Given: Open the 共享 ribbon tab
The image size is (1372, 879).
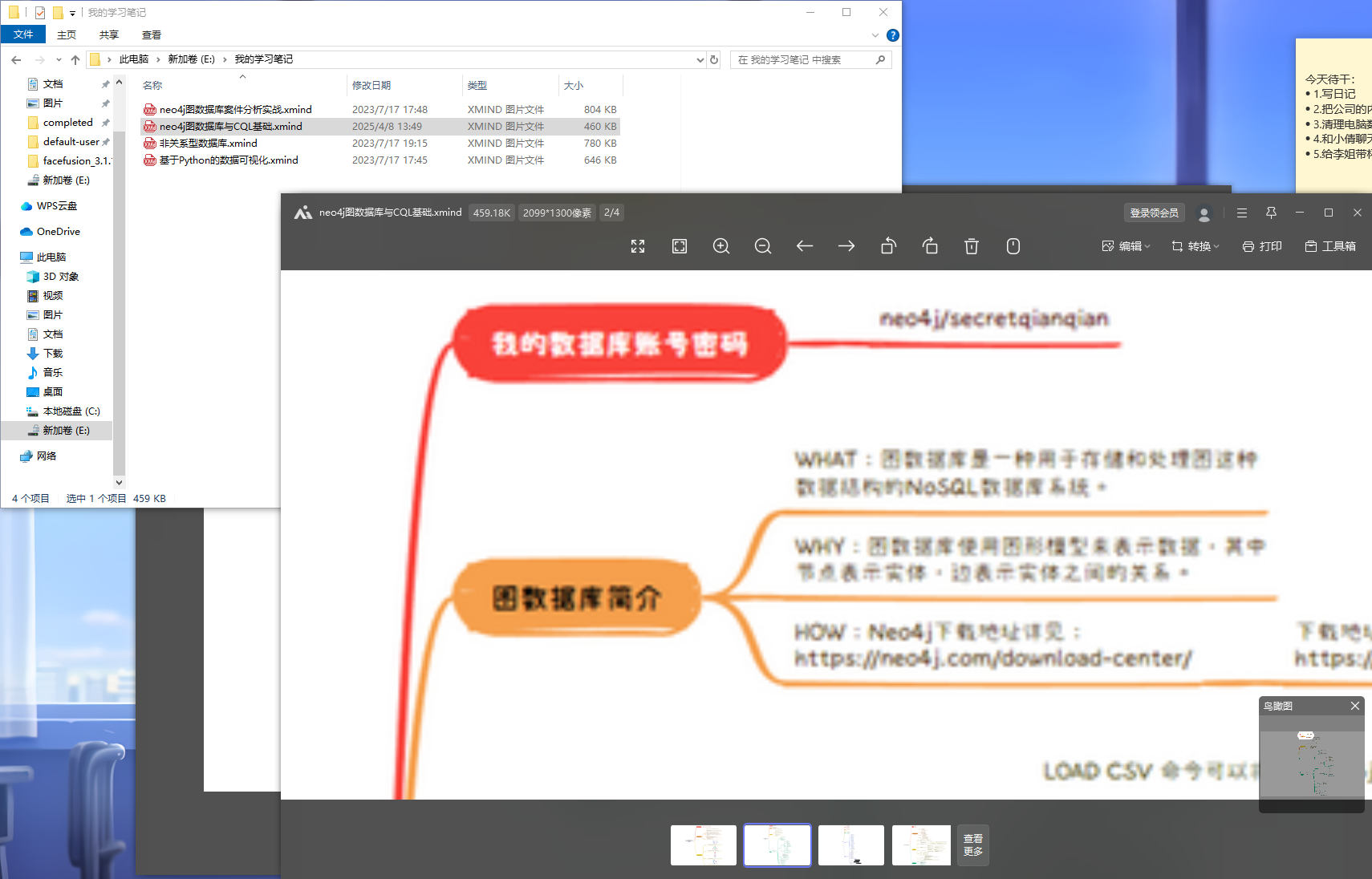Looking at the screenshot, I should pos(109,34).
